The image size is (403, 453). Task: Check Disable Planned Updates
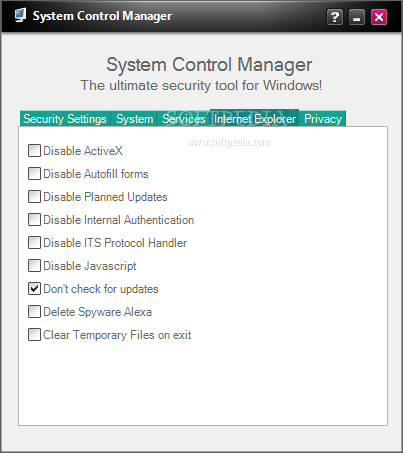34,197
